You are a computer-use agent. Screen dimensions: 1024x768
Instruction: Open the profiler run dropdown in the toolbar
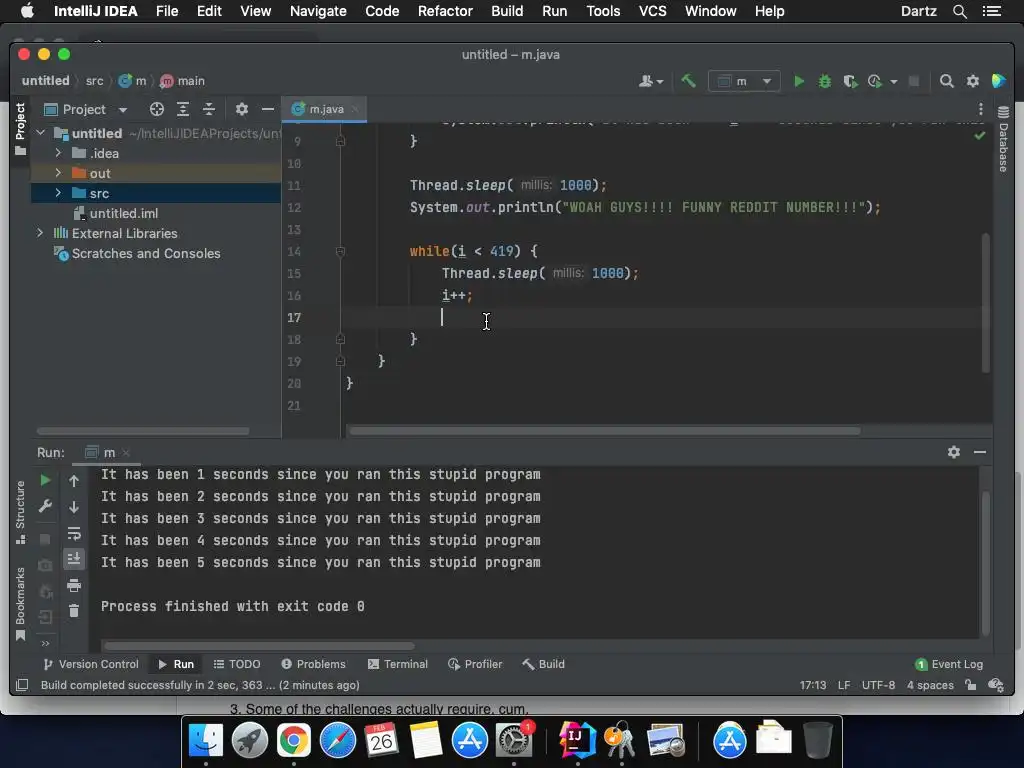point(893,82)
